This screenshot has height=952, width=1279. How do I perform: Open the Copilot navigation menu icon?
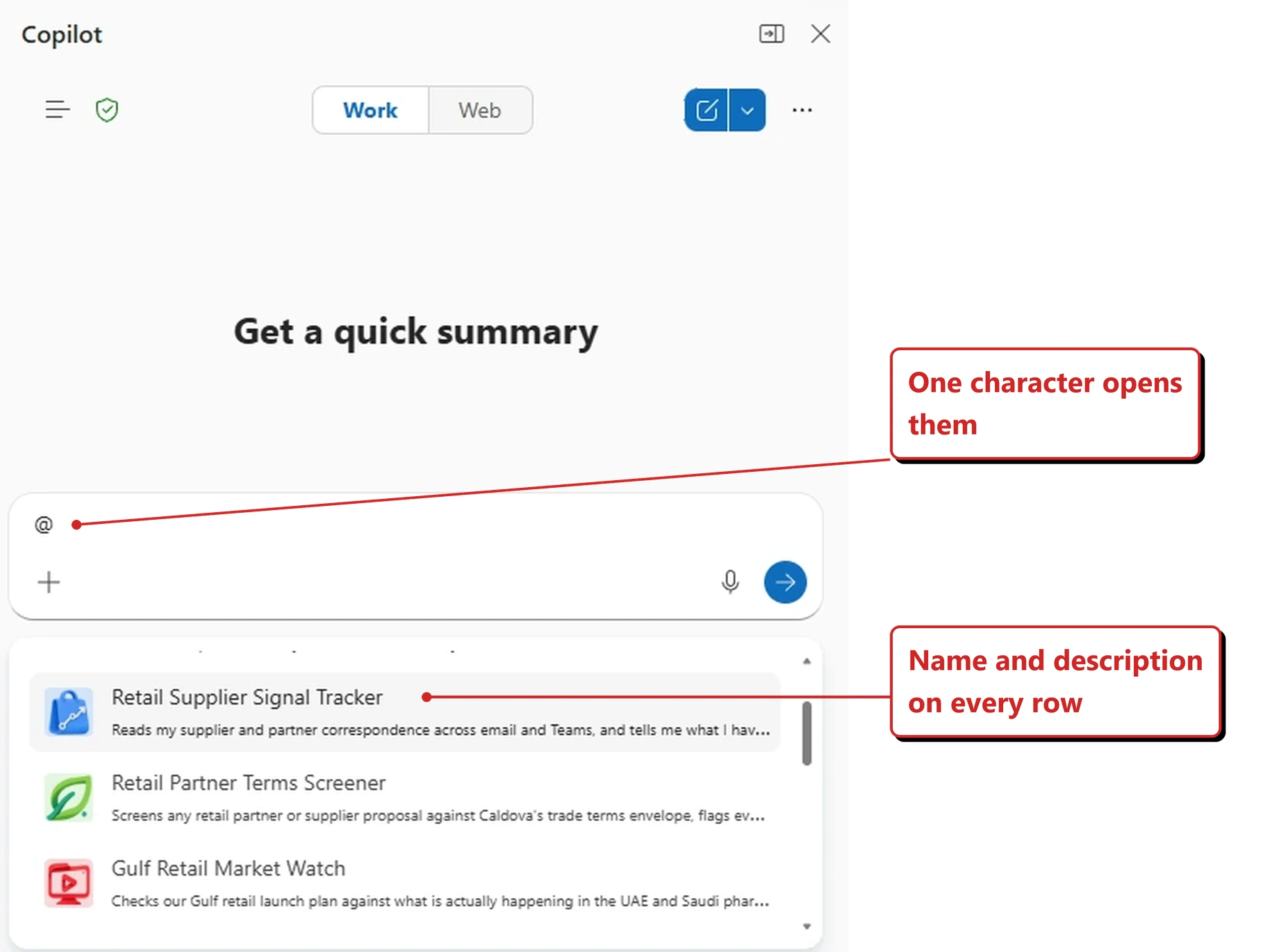58,110
